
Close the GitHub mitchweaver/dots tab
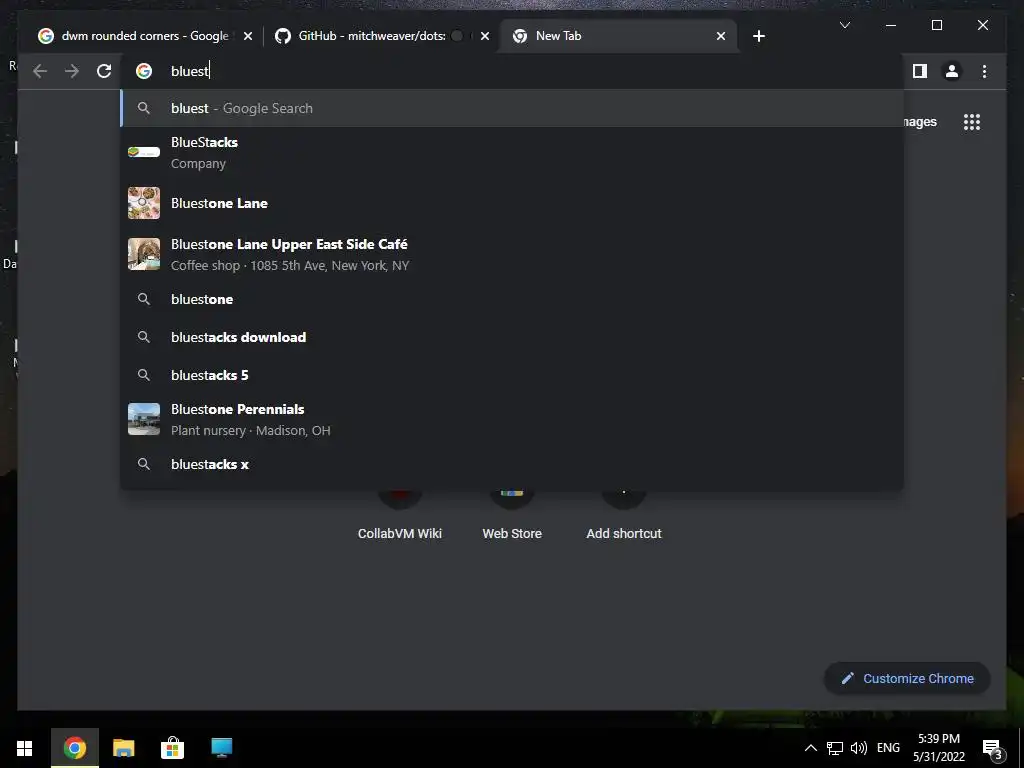pos(485,37)
